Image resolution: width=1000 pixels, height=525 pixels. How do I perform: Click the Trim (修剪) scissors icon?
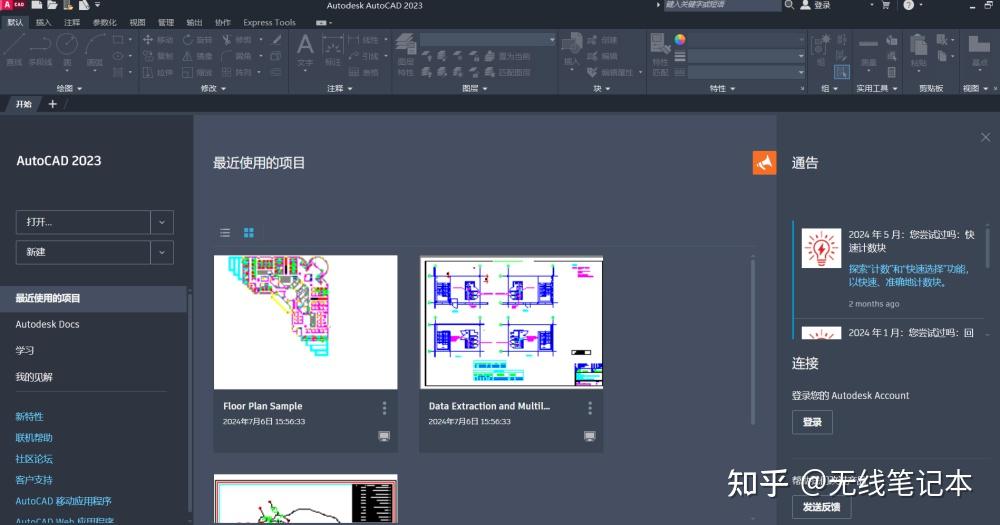click(x=227, y=40)
